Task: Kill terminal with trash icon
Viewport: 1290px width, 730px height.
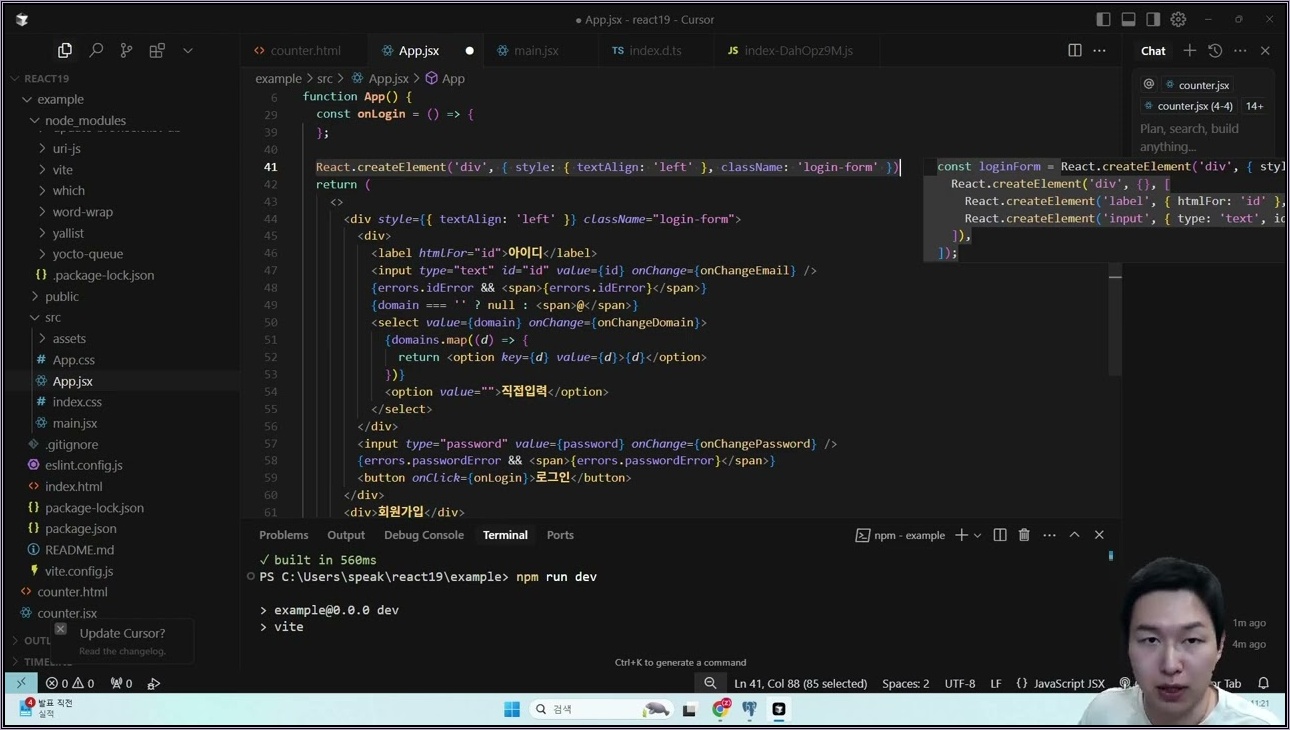Action: pos(1024,535)
